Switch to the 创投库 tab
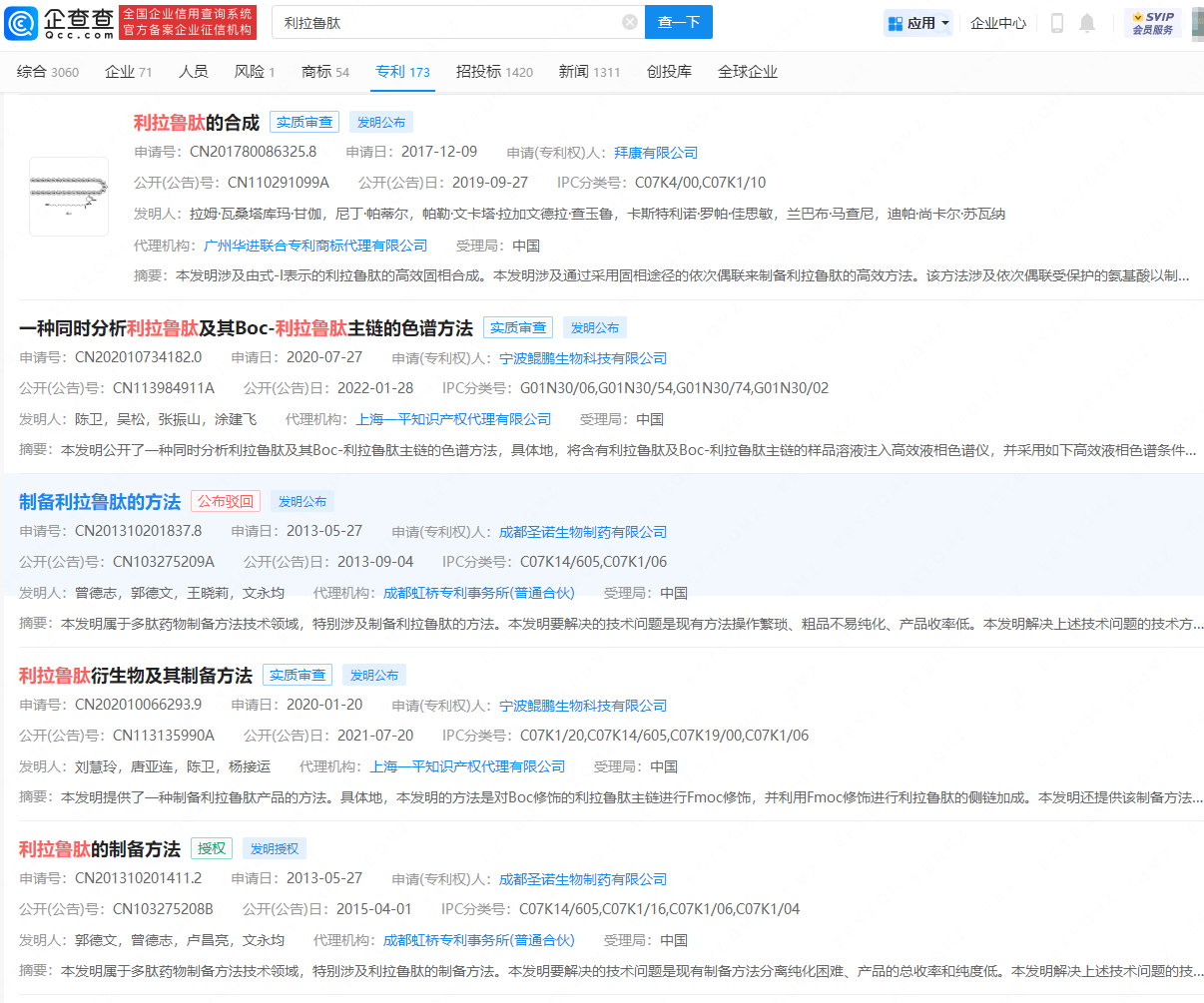This screenshot has width=1204, height=1003. [669, 72]
